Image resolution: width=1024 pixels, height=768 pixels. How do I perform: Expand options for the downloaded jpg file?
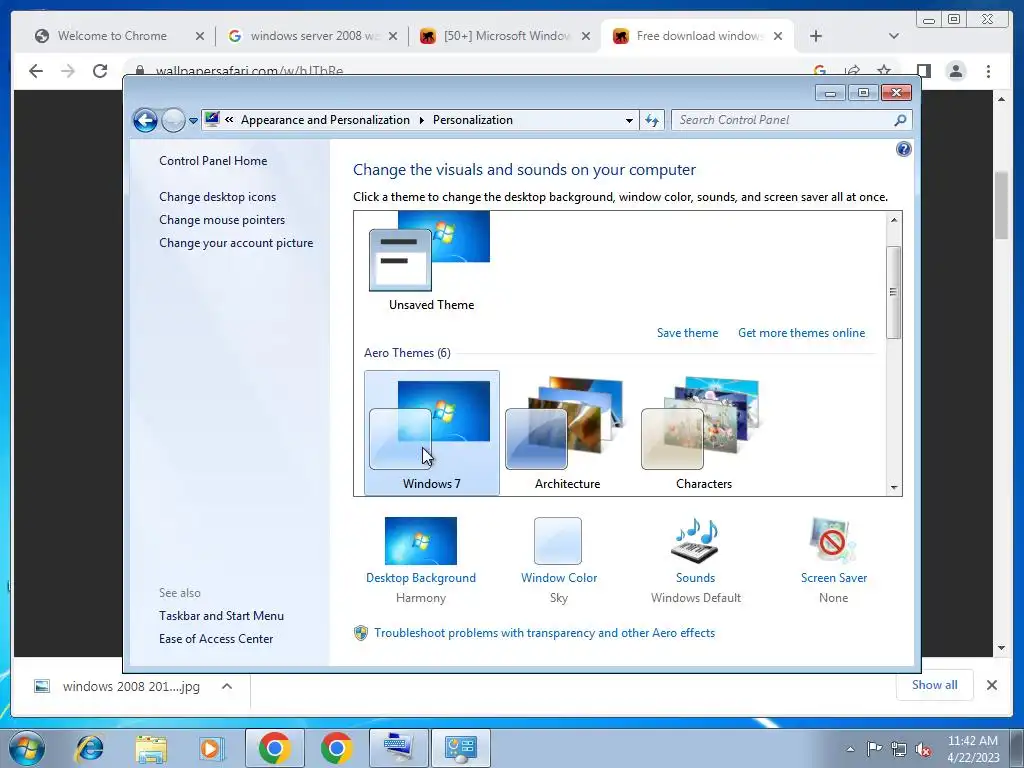coord(227,686)
